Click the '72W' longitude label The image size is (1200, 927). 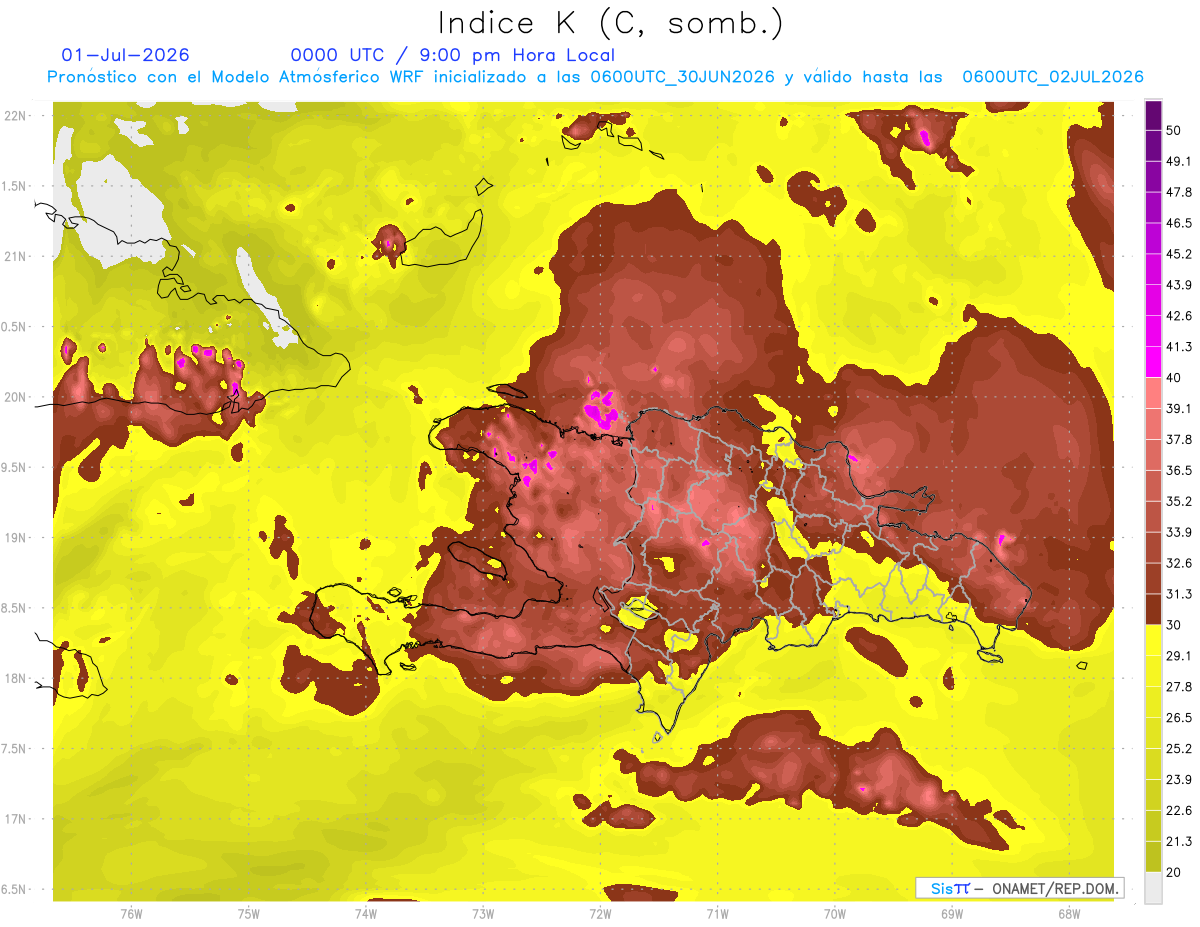coord(600,914)
